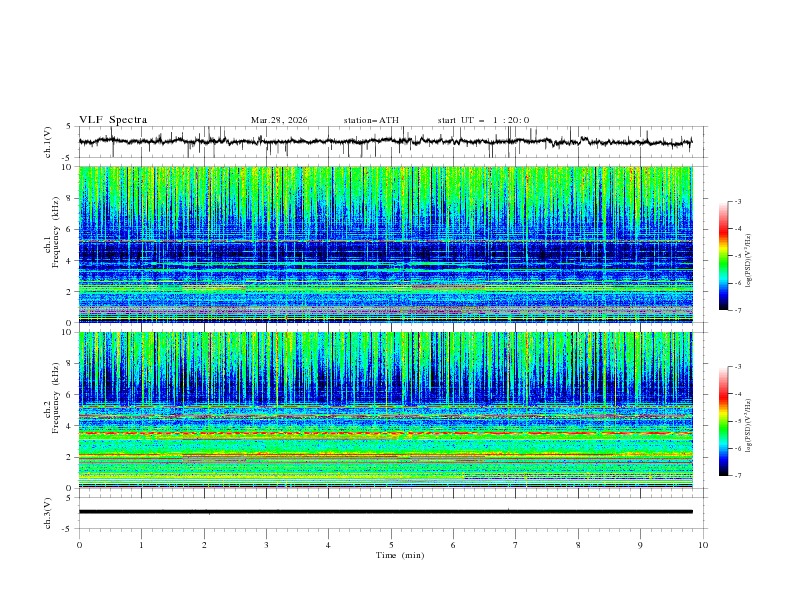Click the "station=ATH" header label
Image resolution: width=792 pixels, height=612 pixels.
371,120
